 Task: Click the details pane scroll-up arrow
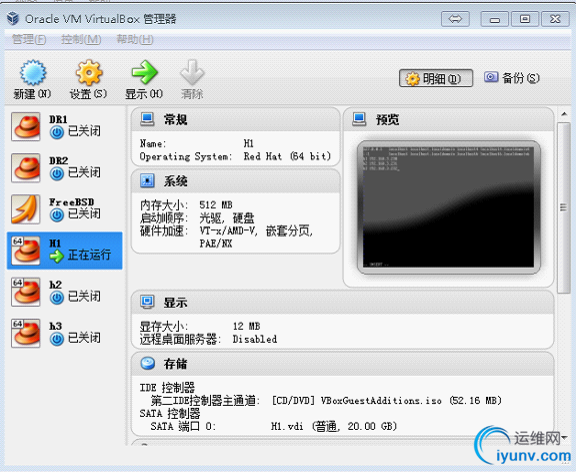tap(564, 114)
